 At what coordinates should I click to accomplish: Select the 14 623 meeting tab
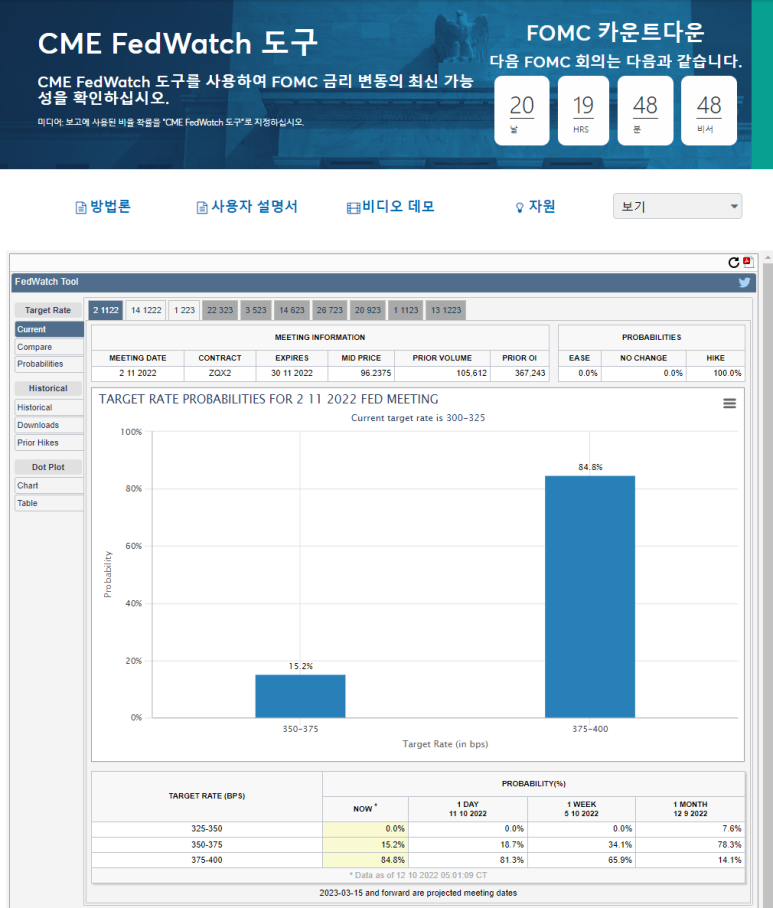click(292, 310)
